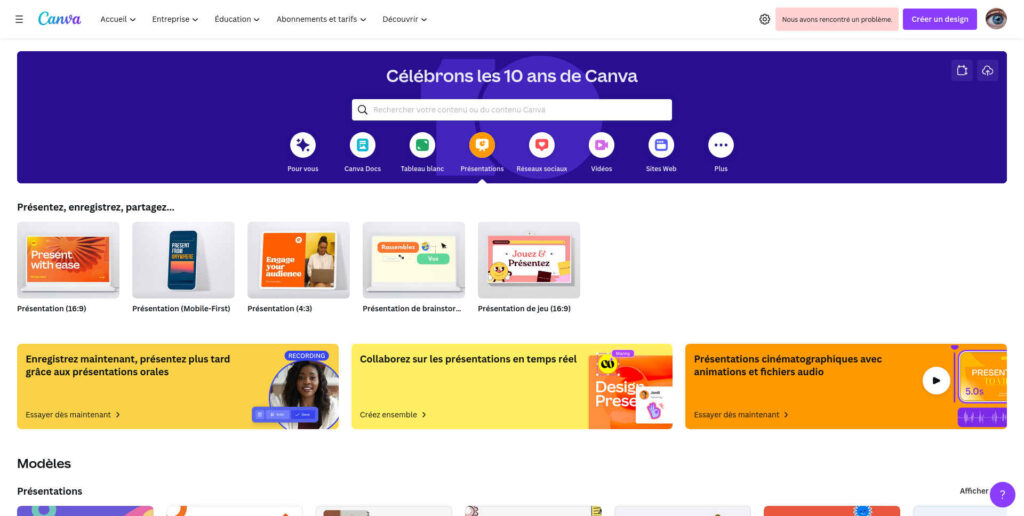Open the settings gear icon
1024x516 pixels.
pyautogui.click(x=765, y=20)
